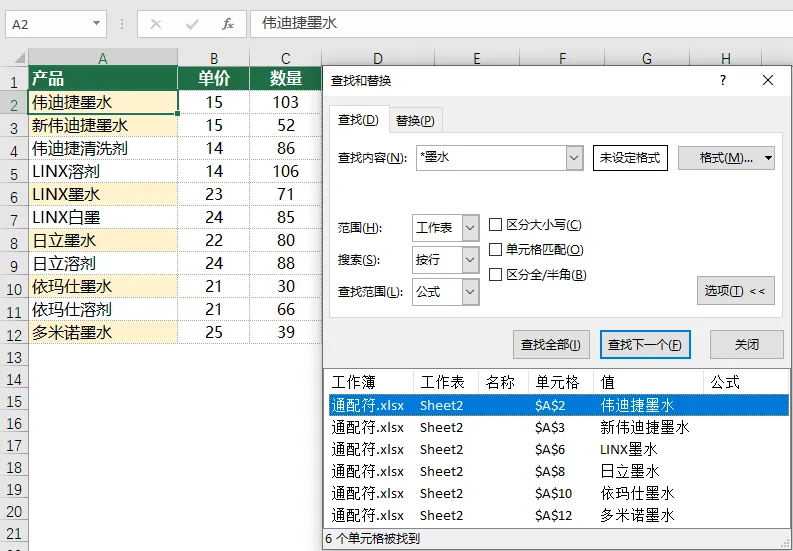
Task: Click the formula bar confirm checkmark icon
Action: (192, 24)
